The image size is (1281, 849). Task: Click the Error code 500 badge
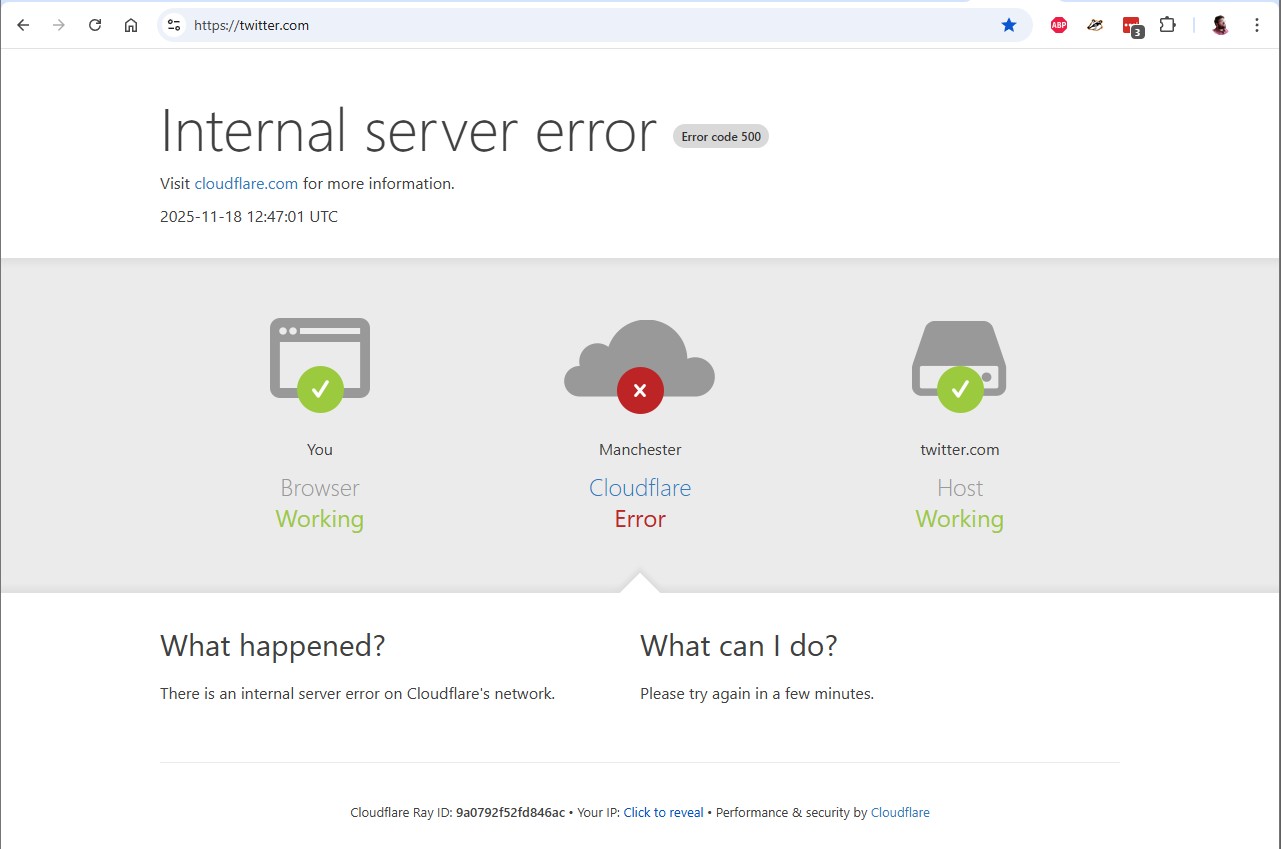tap(720, 136)
